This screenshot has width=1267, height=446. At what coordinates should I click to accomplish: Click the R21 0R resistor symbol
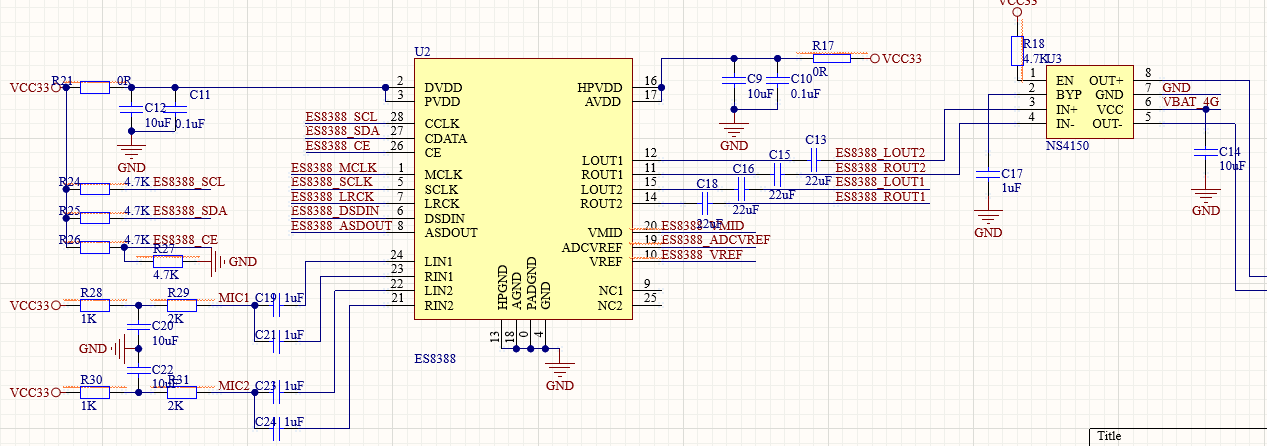click(95, 87)
